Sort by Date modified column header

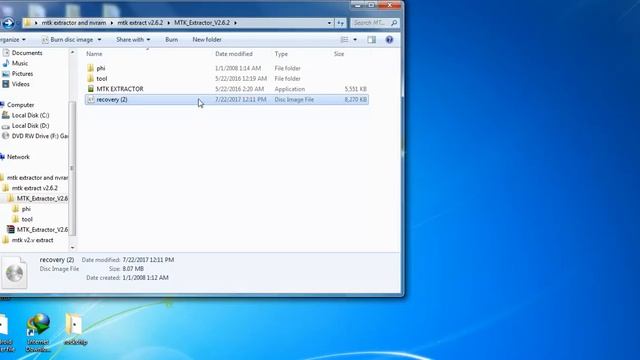[234, 54]
